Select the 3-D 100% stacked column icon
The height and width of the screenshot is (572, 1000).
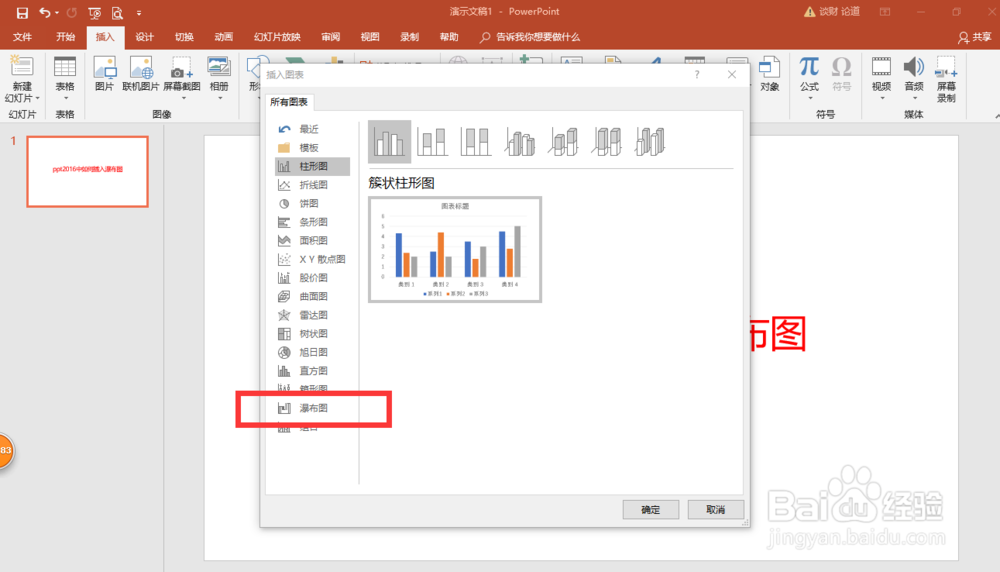(607, 142)
